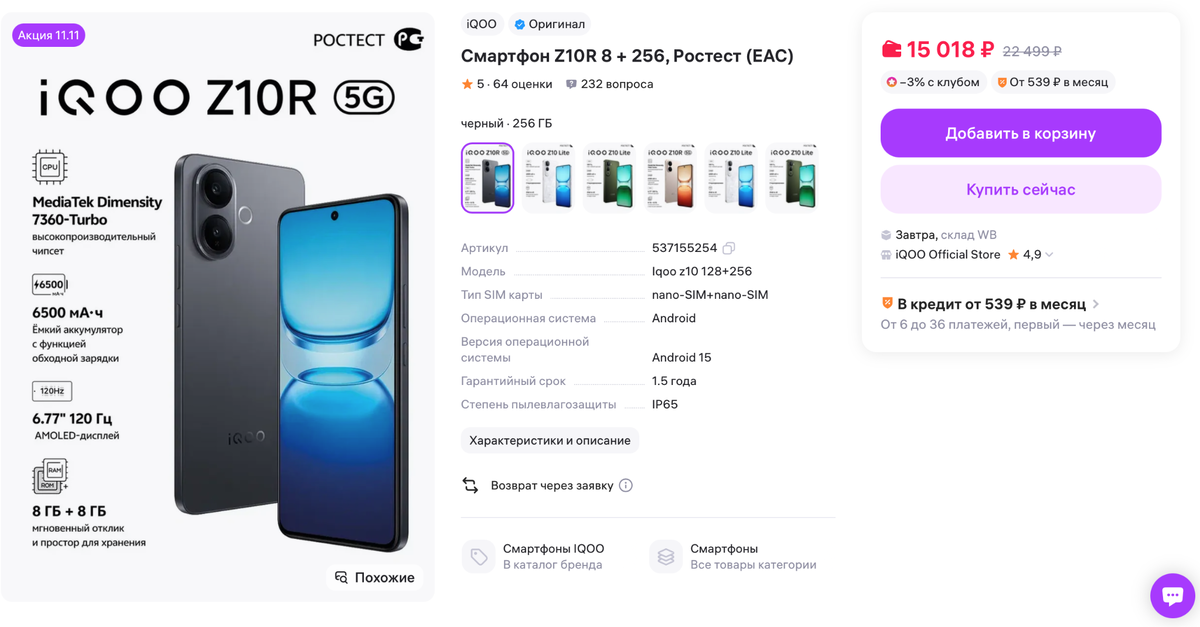The height and width of the screenshot is (627, 1200).
Task: Click the iQOO brand tag
Action: pyautogui.click(x=482, y=24)
